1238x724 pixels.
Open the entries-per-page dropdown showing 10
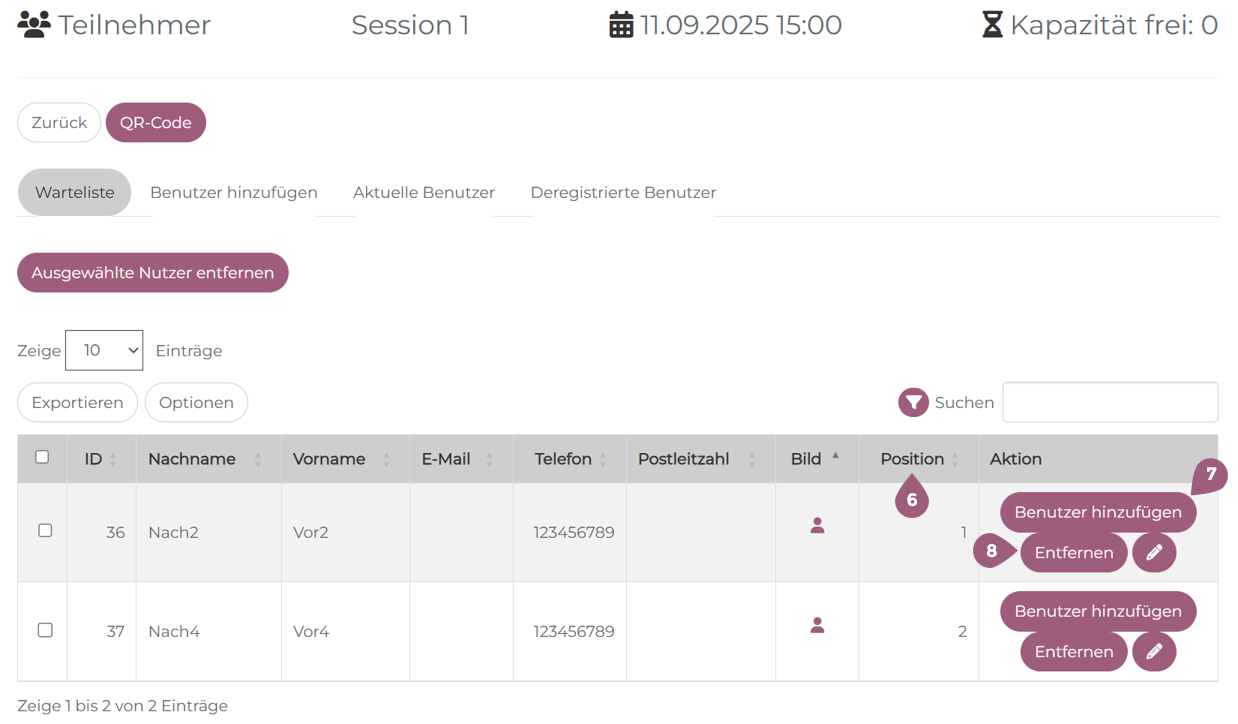(104, 350)
